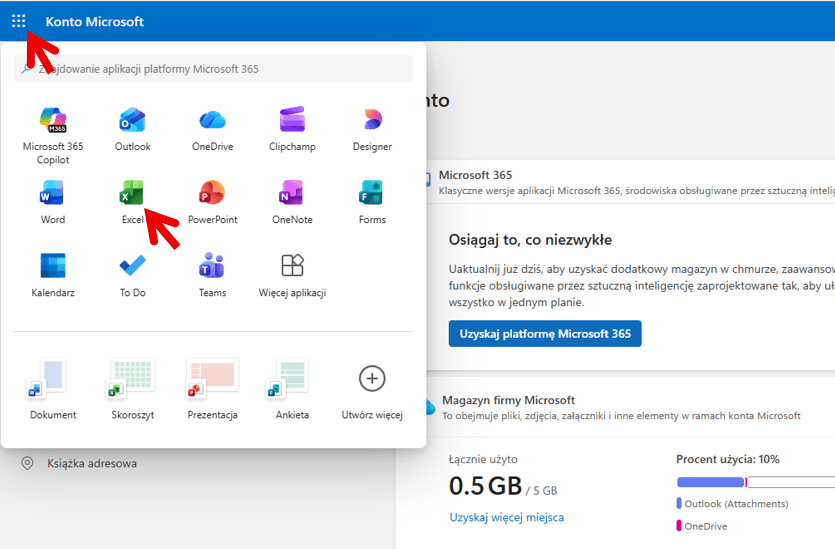Launch Teams app

pyautogui.click(x=212, y=275)
